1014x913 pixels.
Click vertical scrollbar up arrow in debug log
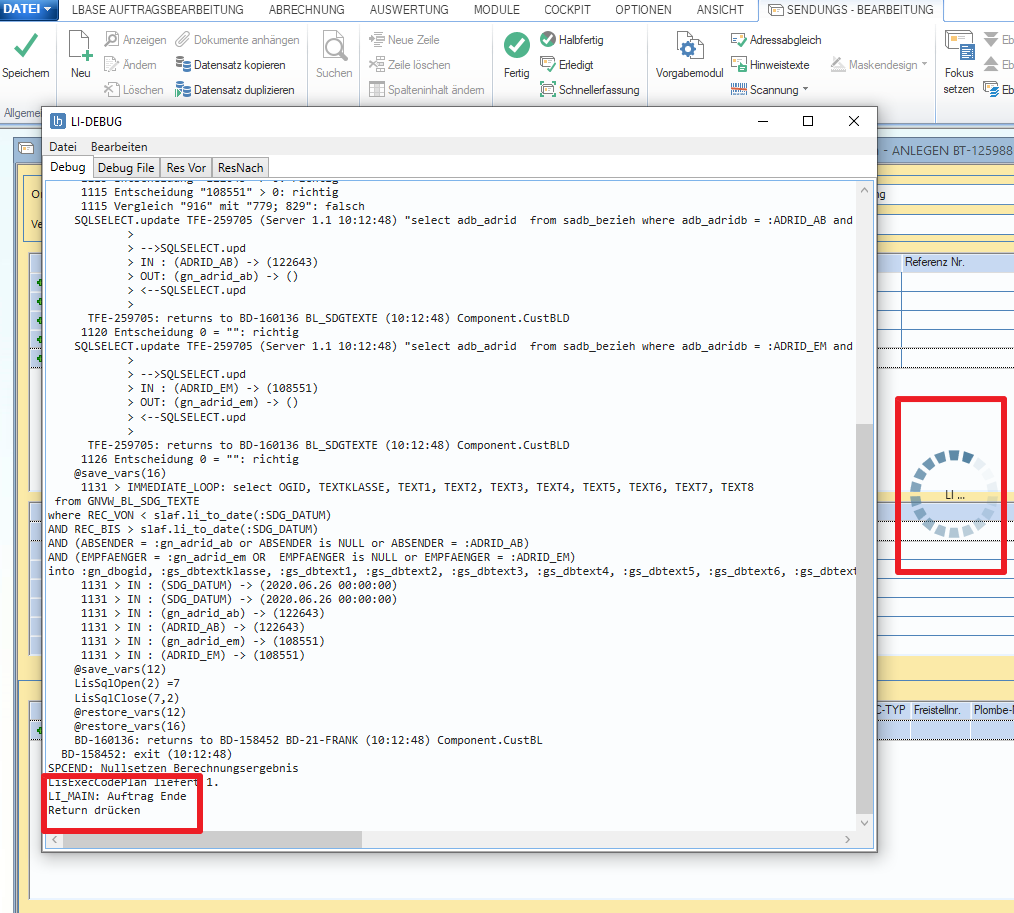(864, 190)
